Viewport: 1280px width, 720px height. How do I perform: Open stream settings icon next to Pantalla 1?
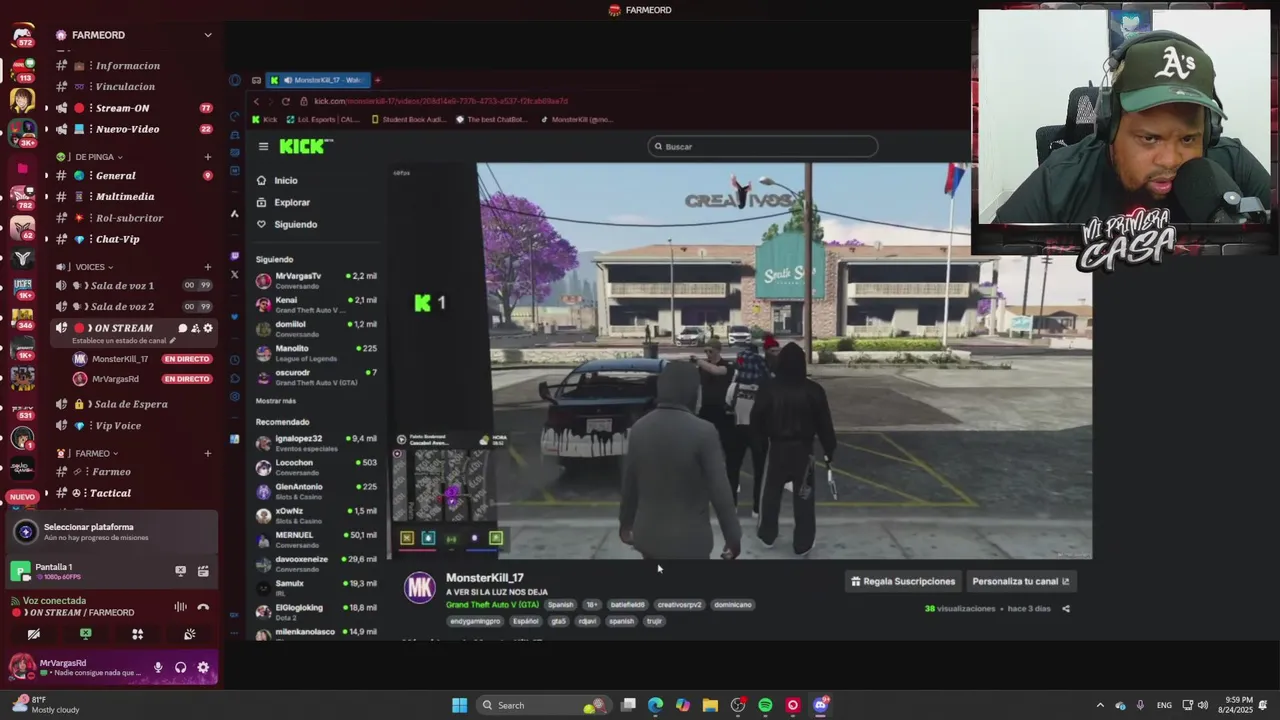(x=203, y=571)
